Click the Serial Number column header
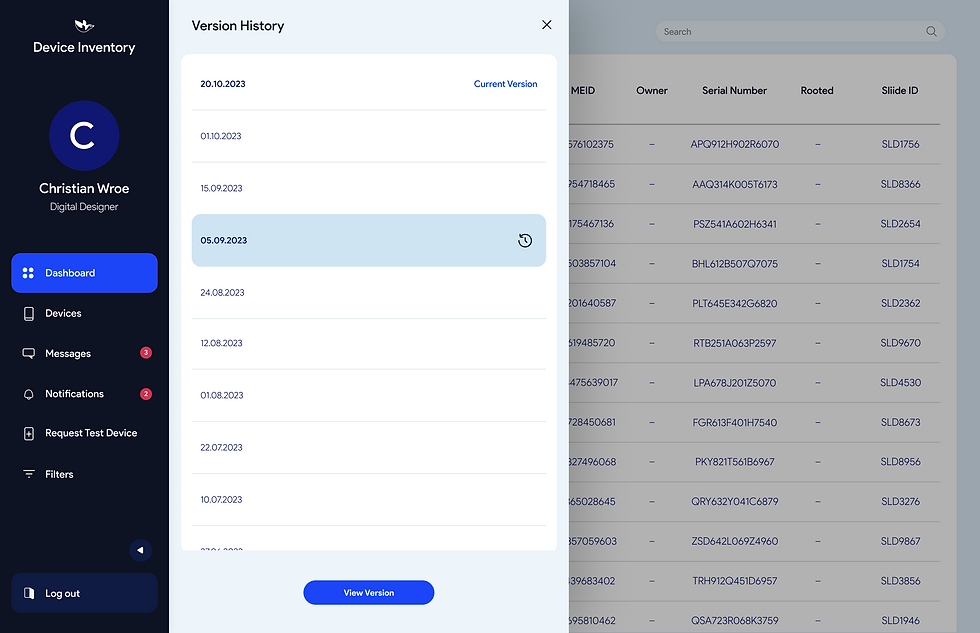 tap(734, 91)
